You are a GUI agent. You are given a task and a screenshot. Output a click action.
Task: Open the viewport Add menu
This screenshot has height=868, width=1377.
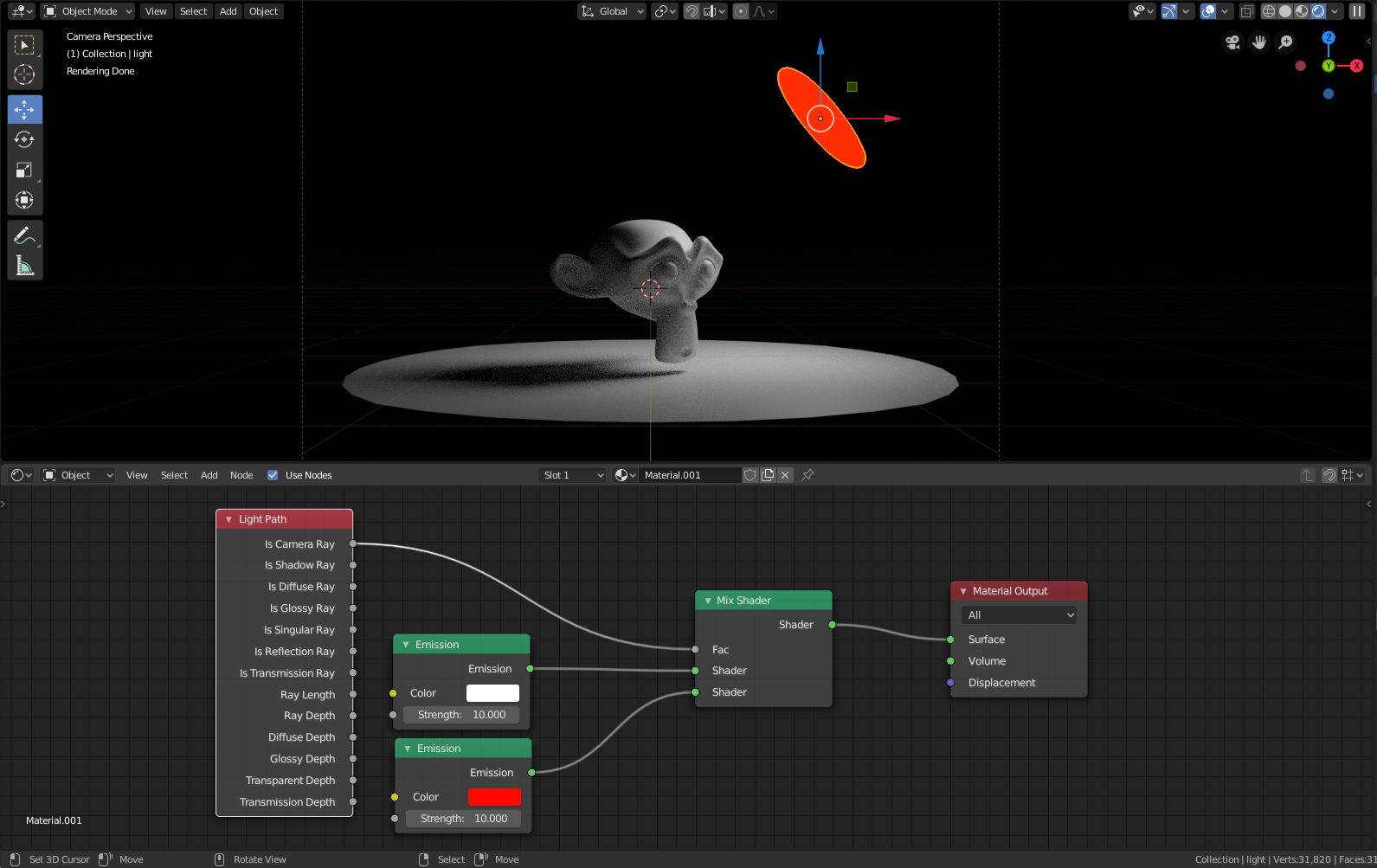click(x=228, y=11)
